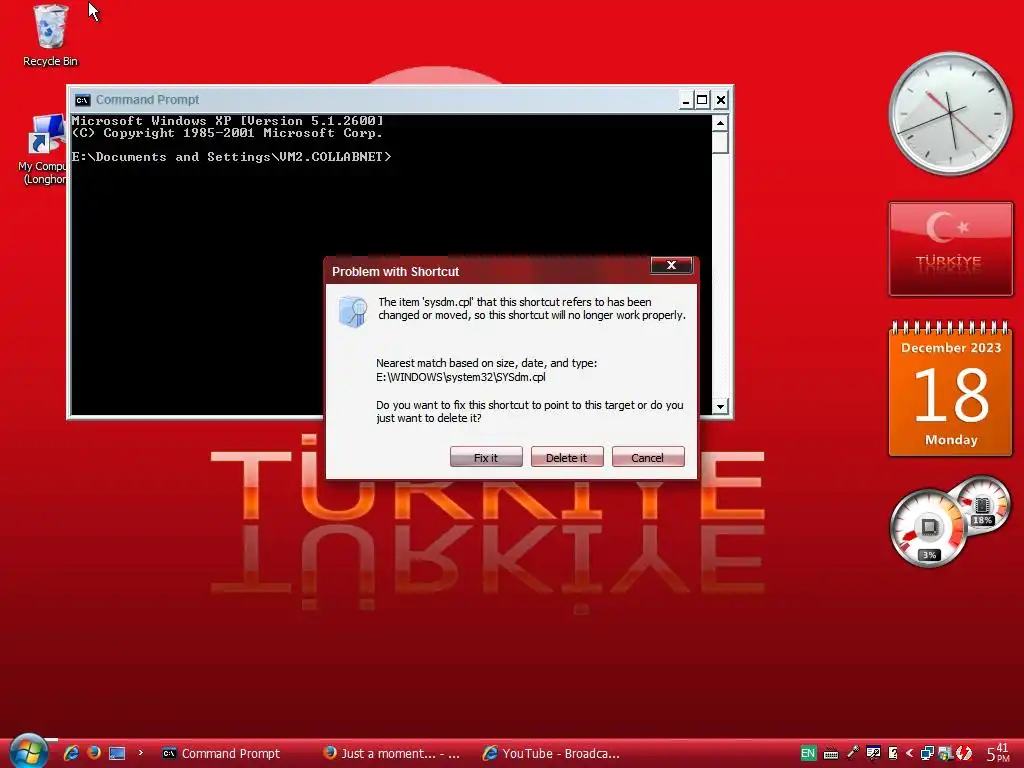
Task: Click the Türkiye flag gadget
Action: (951, 249)
